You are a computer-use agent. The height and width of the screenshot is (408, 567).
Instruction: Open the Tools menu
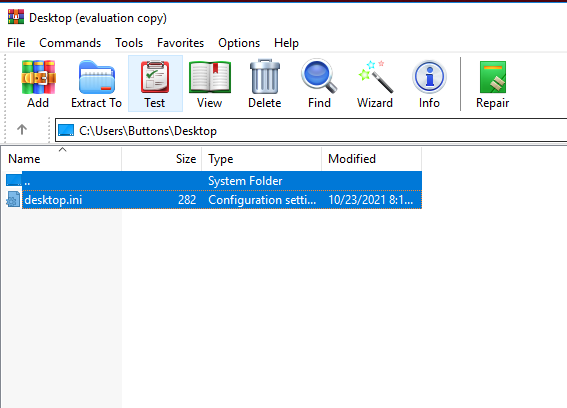click(129, 43)
